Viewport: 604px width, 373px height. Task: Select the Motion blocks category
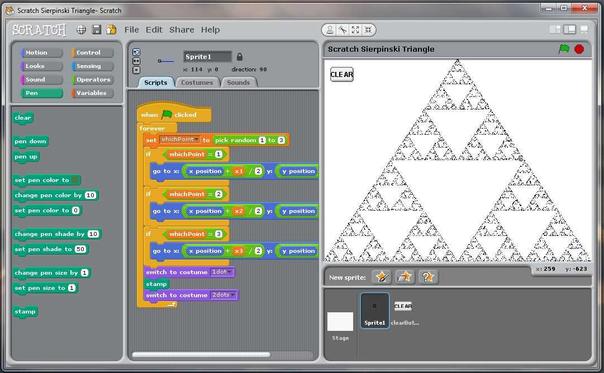click(x=42, y=52)
